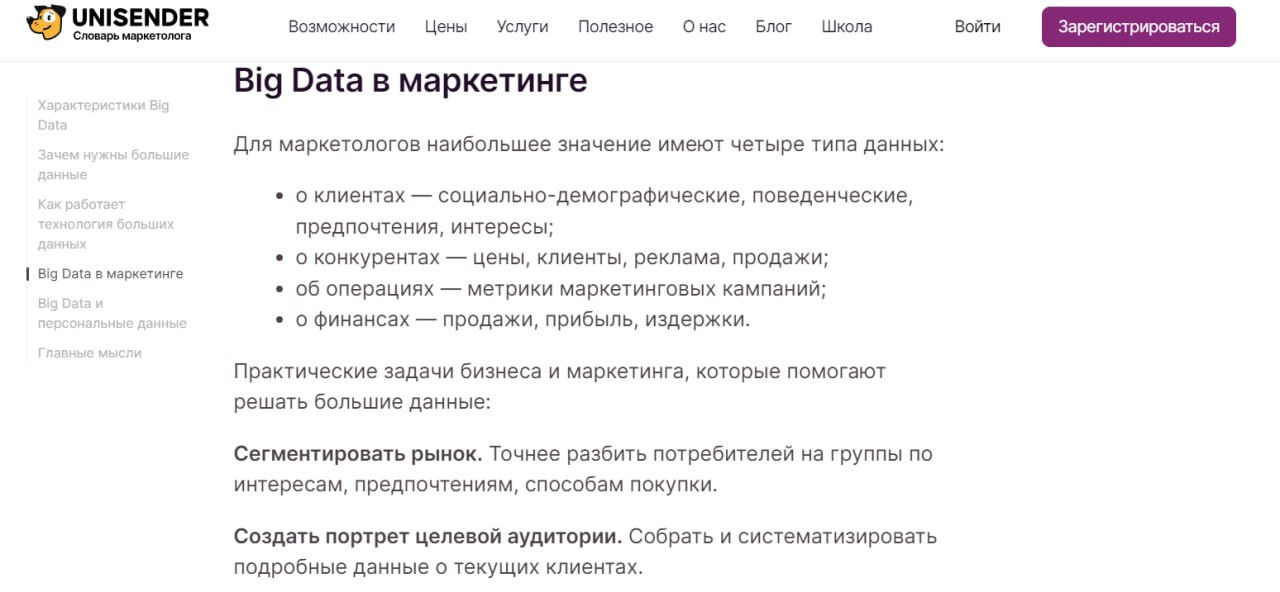Open the Школа navigation link

click(x=847, y=27)
